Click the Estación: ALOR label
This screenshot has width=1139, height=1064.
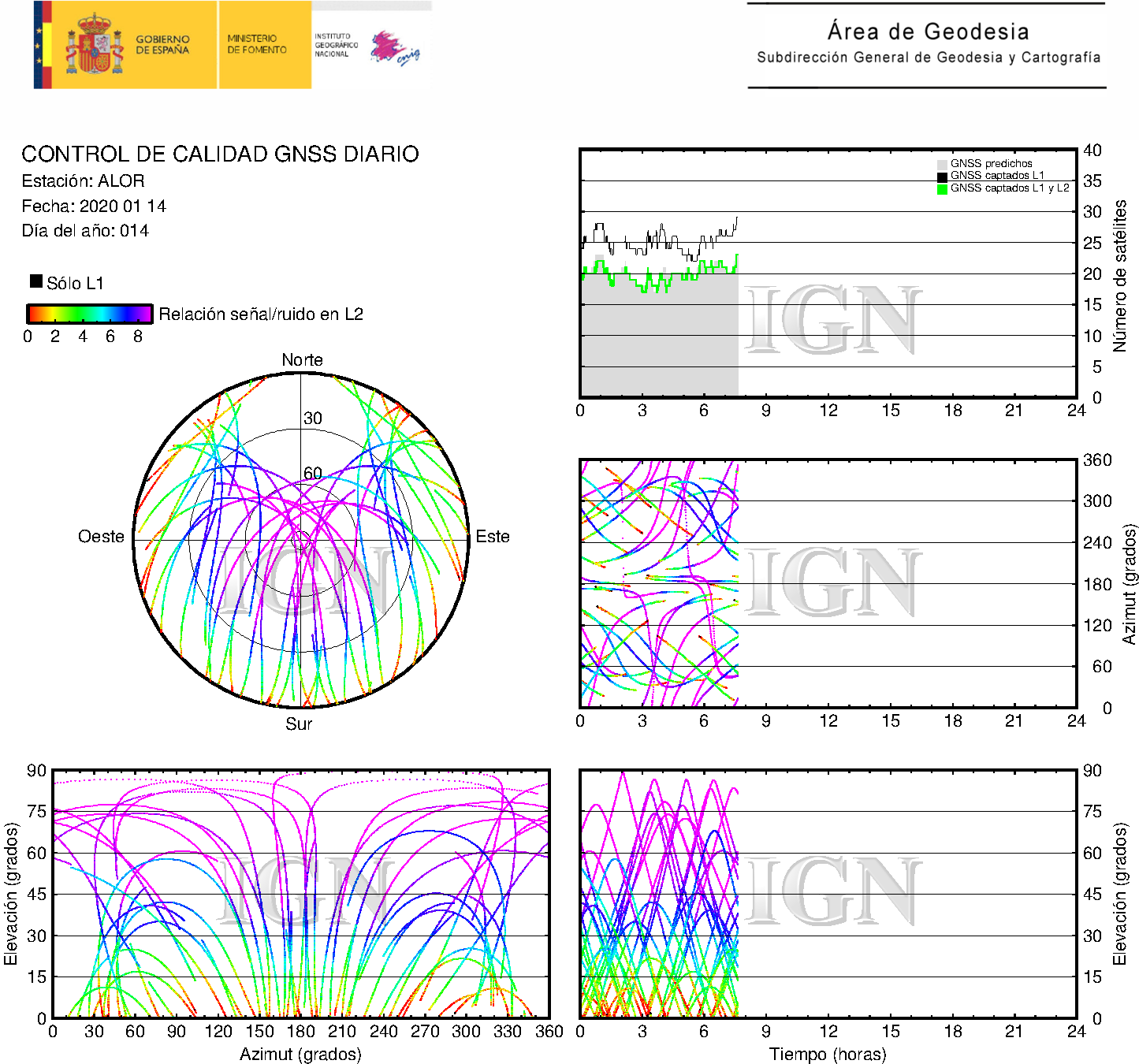[x=84, y=181]
